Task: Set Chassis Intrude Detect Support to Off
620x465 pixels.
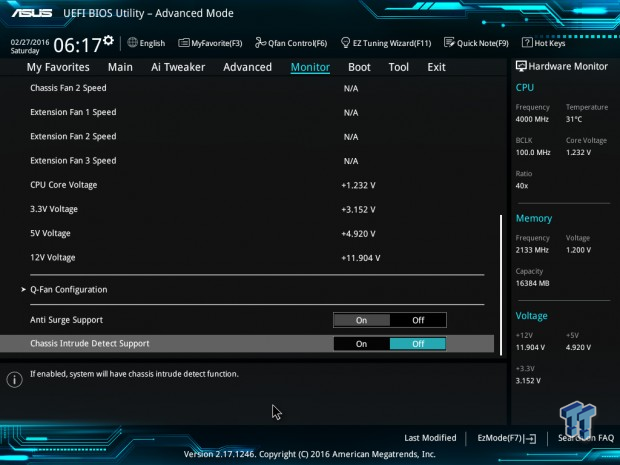Action: click(418, 344)
